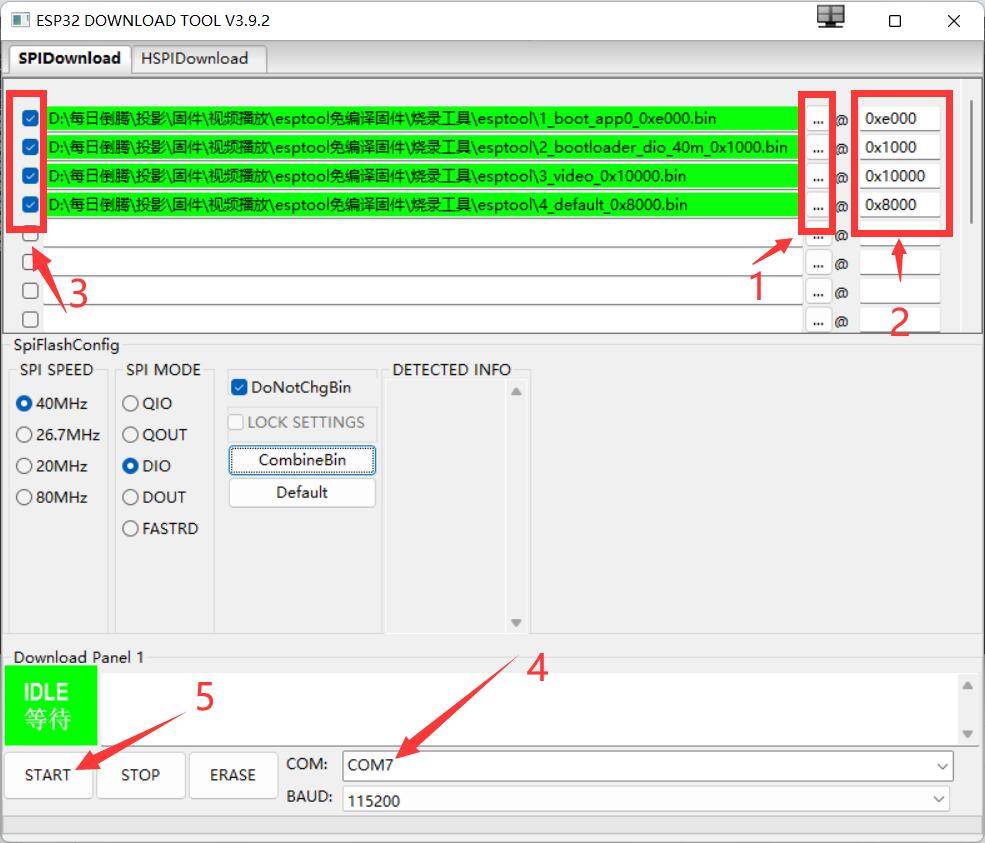Click Detected Info scroll down arrow

pos(516,623)
